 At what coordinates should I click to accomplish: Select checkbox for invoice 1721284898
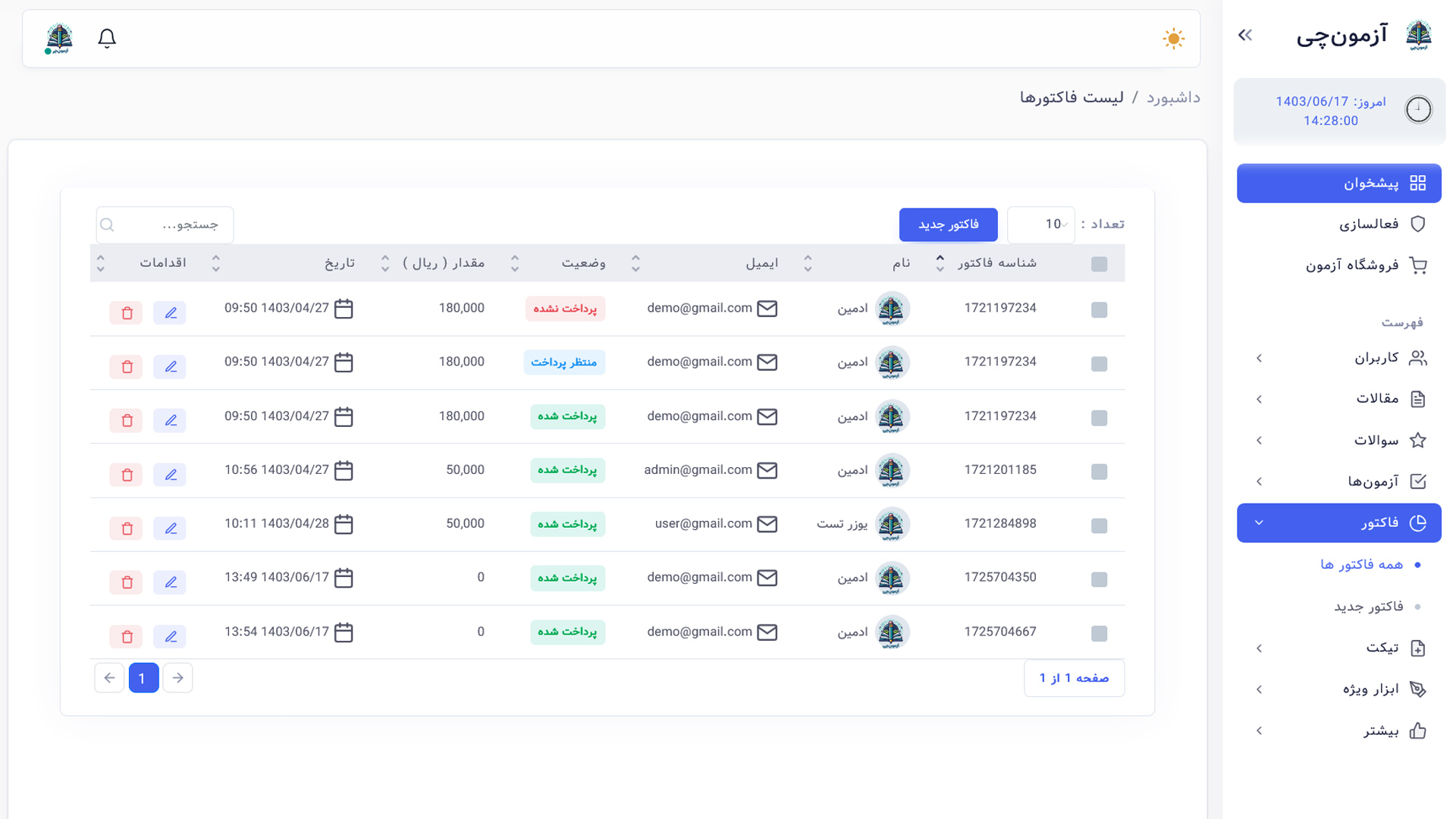[1099, 526]
